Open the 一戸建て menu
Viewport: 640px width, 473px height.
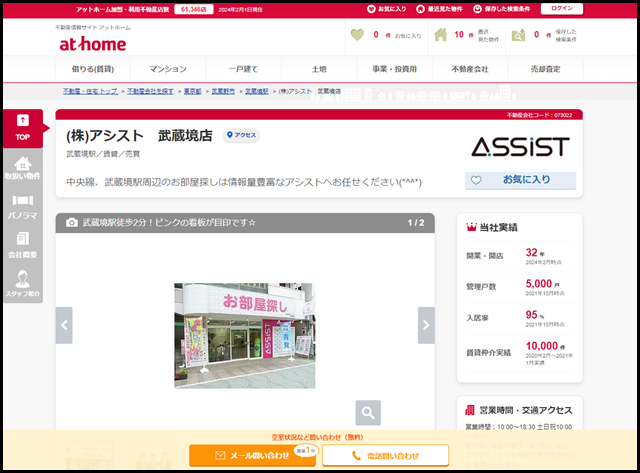[244, 69]
